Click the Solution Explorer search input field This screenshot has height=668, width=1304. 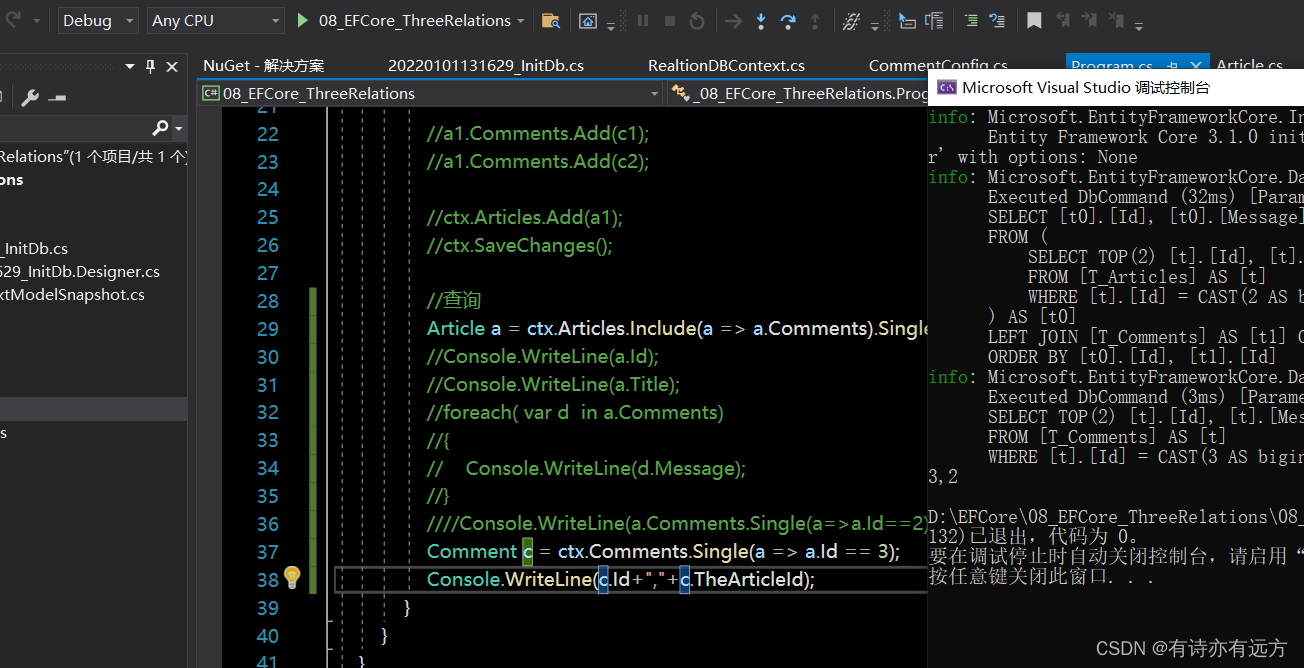click(75, 128)
